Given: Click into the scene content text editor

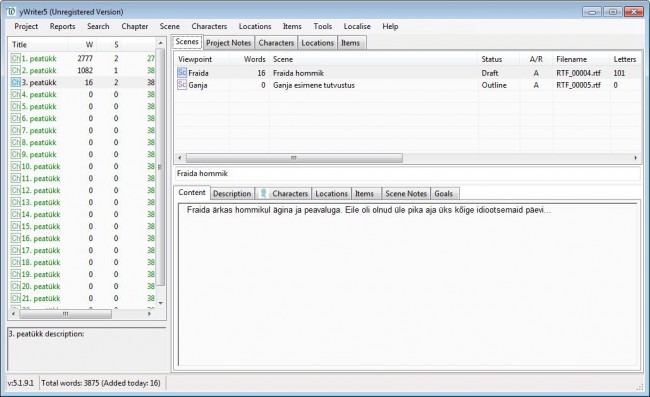Looking at the screenshot, I should click(408, 284).
